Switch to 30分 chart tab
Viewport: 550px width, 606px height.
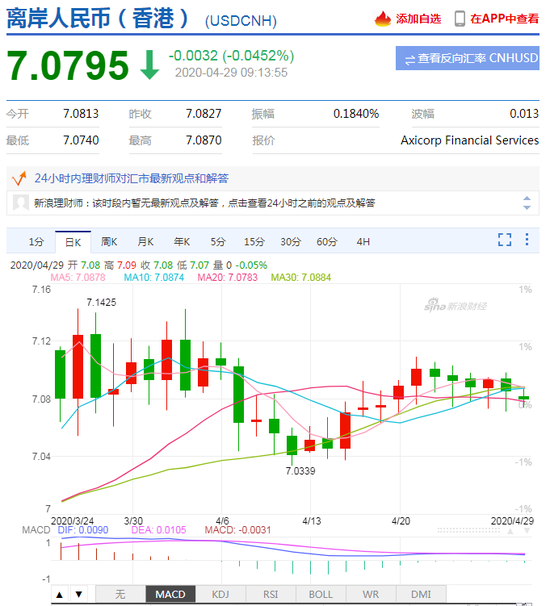point(291,242)
